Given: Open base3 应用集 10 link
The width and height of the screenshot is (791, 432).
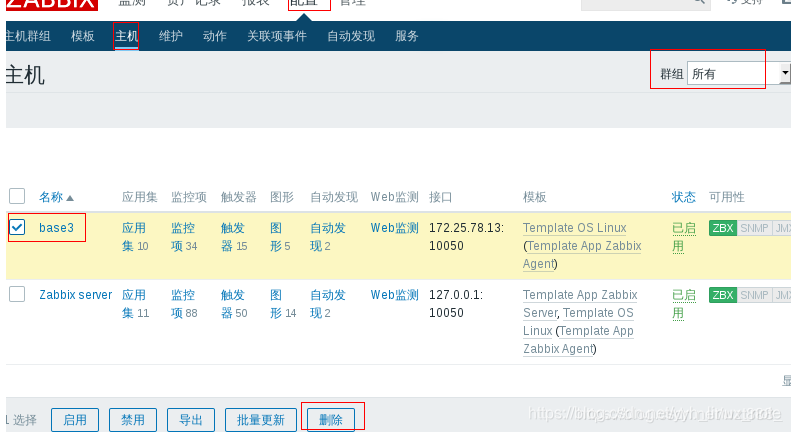Looking at the screenshot, I should click(x=135, y=237).
